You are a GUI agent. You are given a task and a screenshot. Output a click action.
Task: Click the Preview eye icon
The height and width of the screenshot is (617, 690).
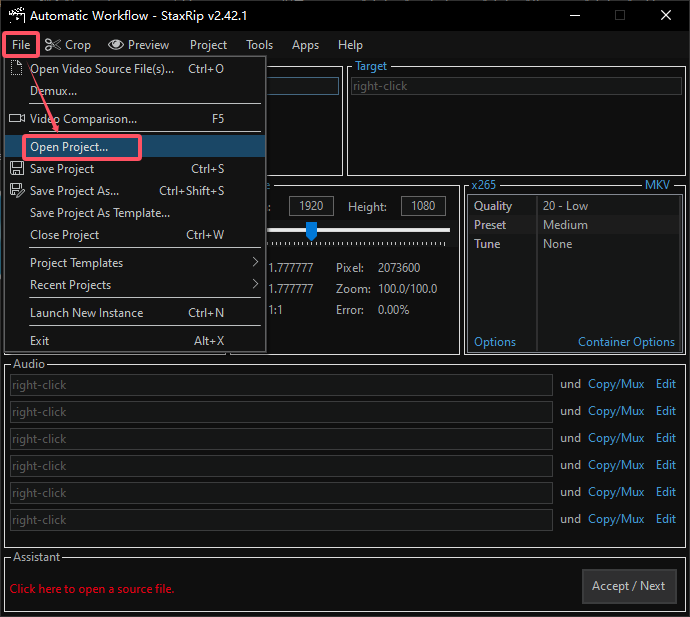[x=116, y=45]
